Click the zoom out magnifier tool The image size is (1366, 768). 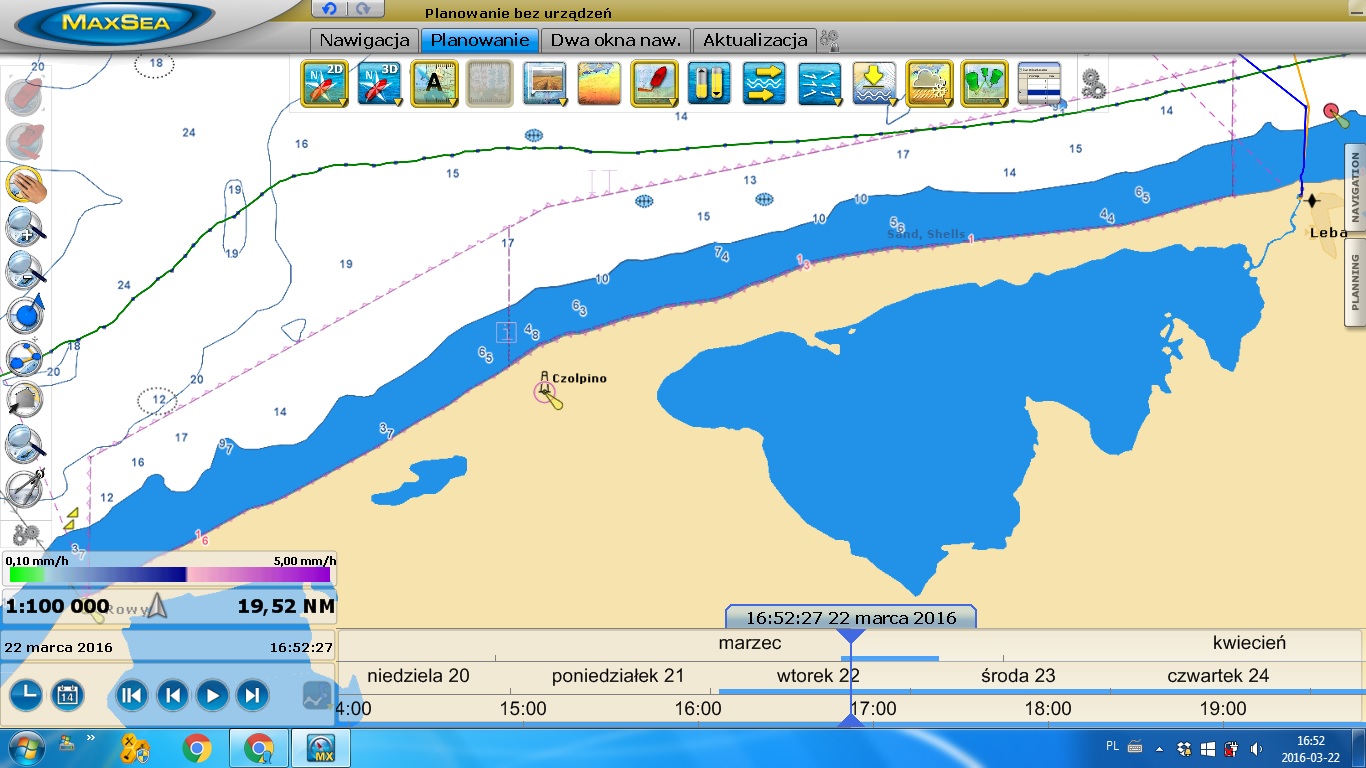click(24, 270)
